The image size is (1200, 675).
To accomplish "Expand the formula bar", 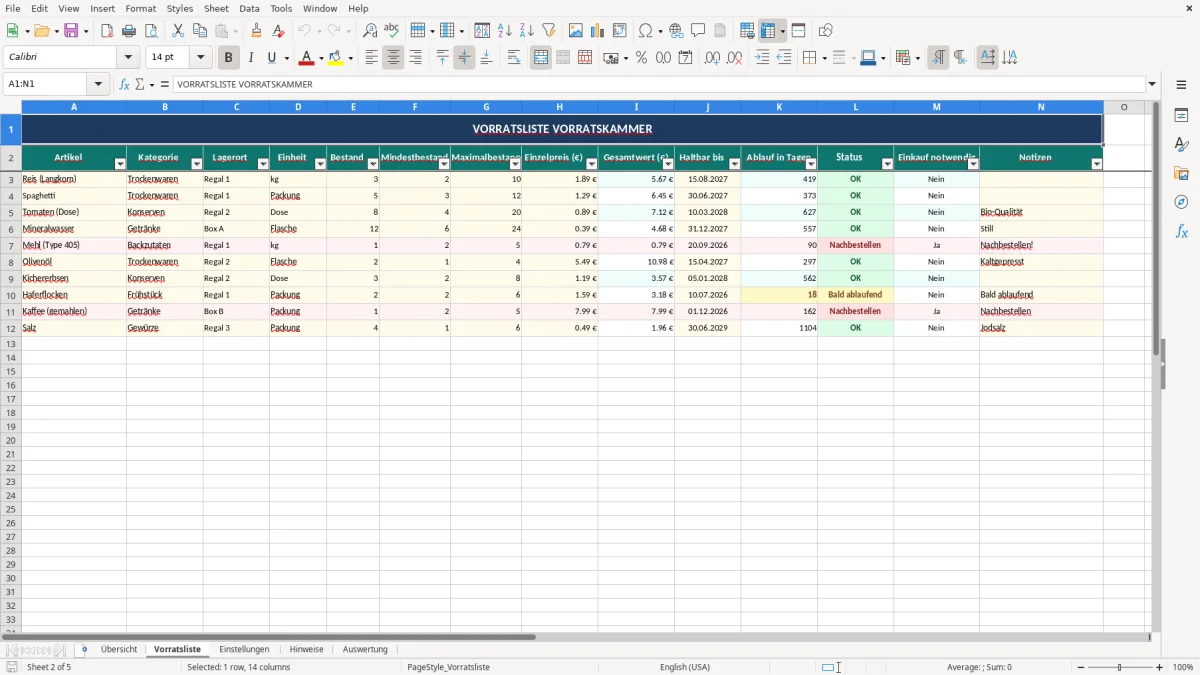I will 1153,84.
